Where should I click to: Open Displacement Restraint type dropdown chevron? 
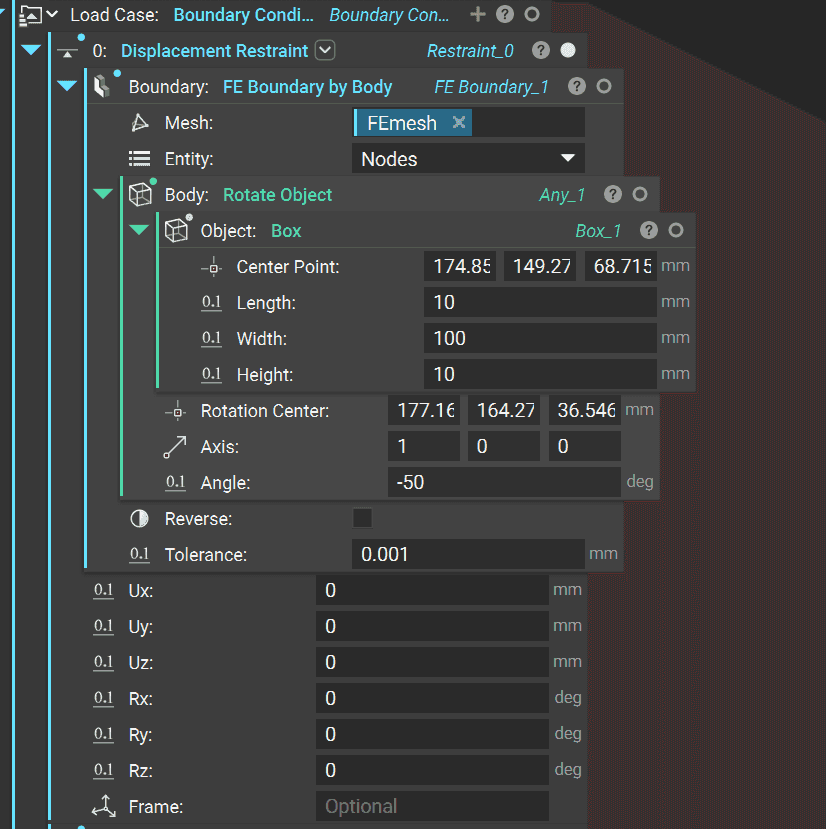(x=325, y=51)
